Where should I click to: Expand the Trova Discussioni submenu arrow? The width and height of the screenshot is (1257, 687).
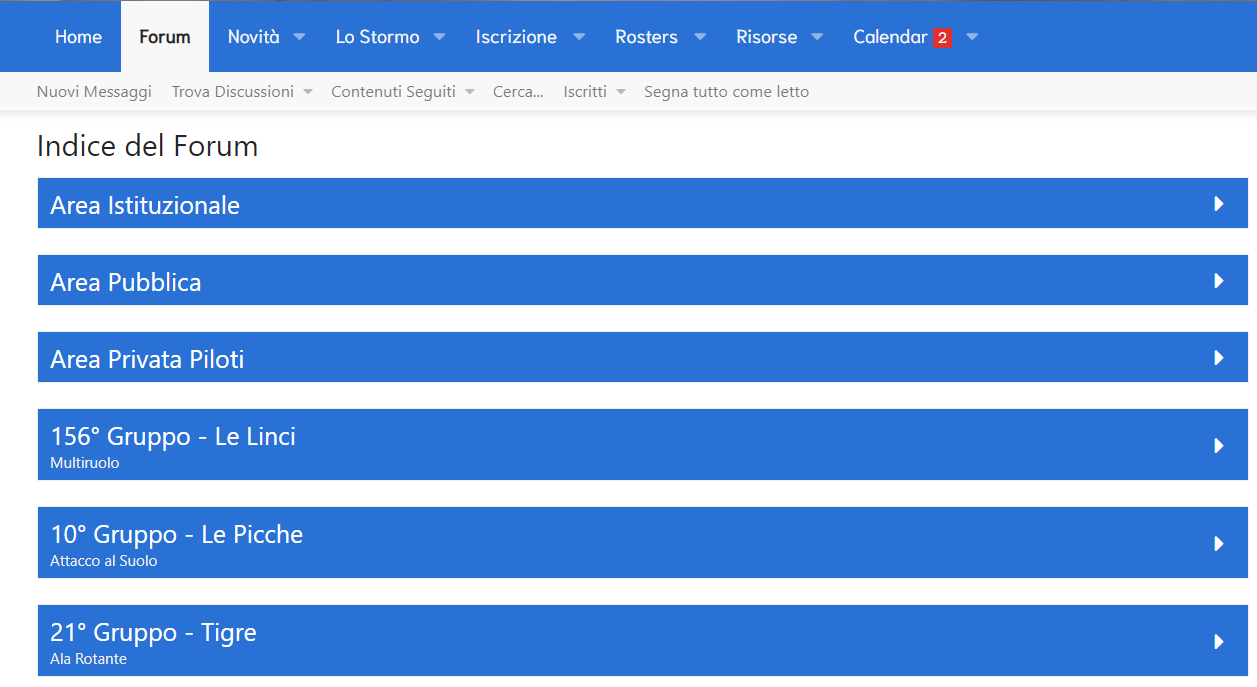point(308,92)
